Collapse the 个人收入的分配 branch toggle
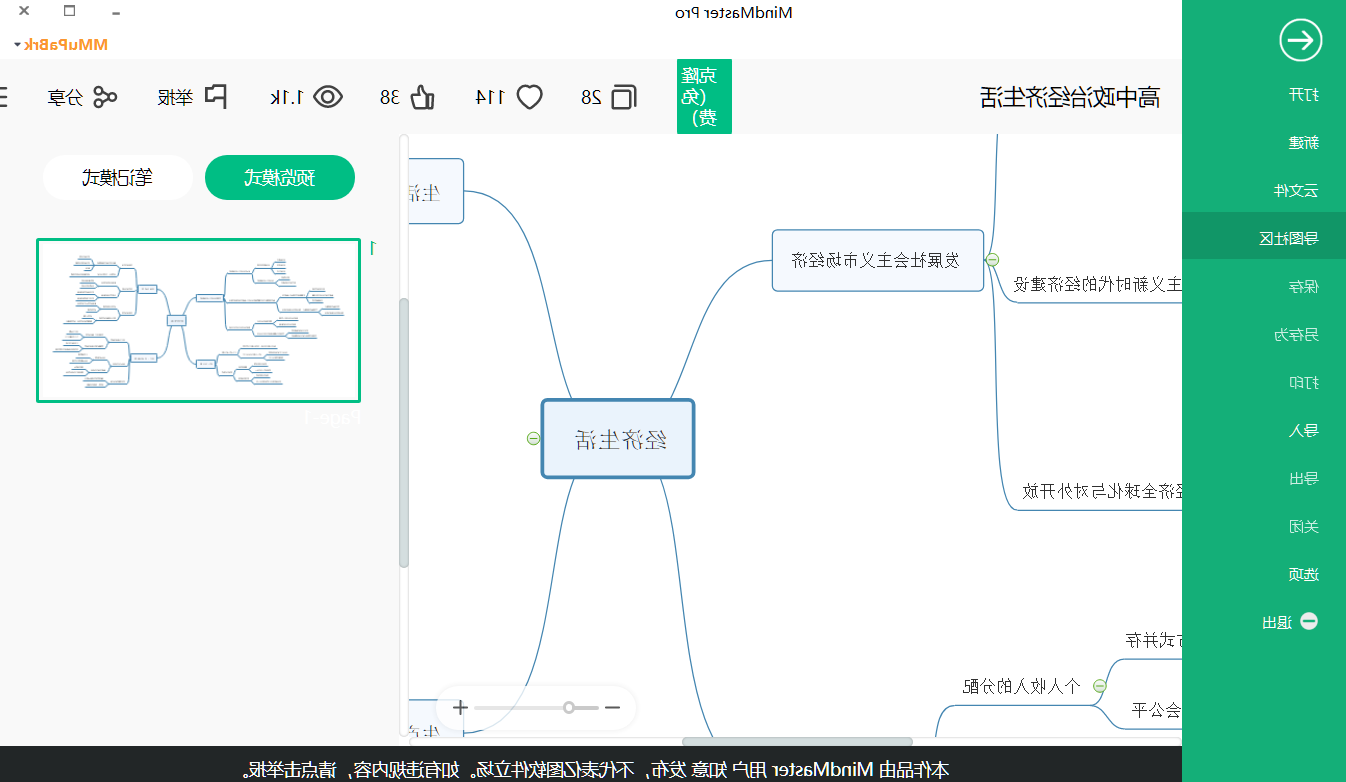Screen dimensions: 1346x782 [1099, 686]
